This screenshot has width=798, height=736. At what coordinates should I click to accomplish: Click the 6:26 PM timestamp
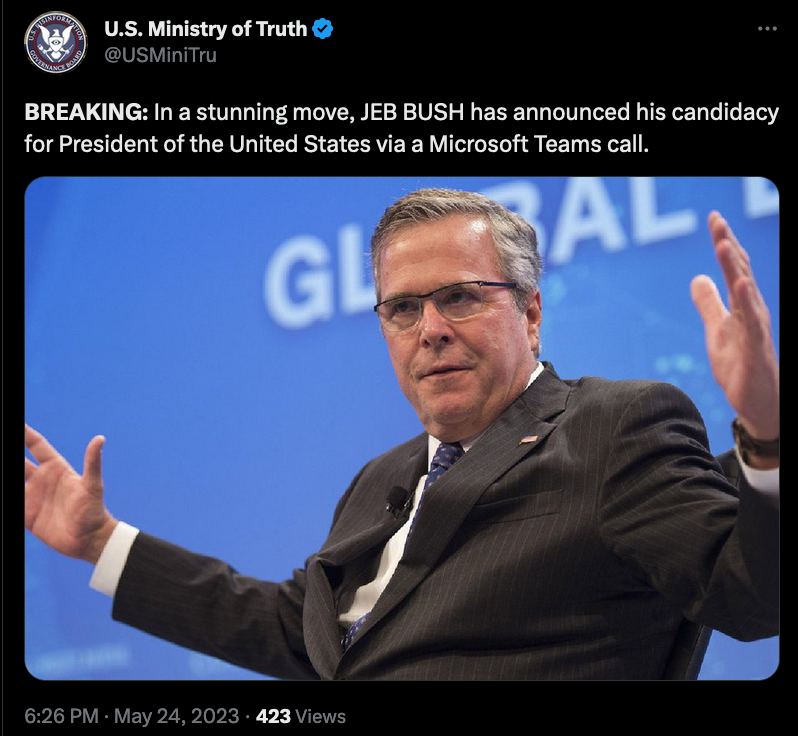tap(61, 716)
